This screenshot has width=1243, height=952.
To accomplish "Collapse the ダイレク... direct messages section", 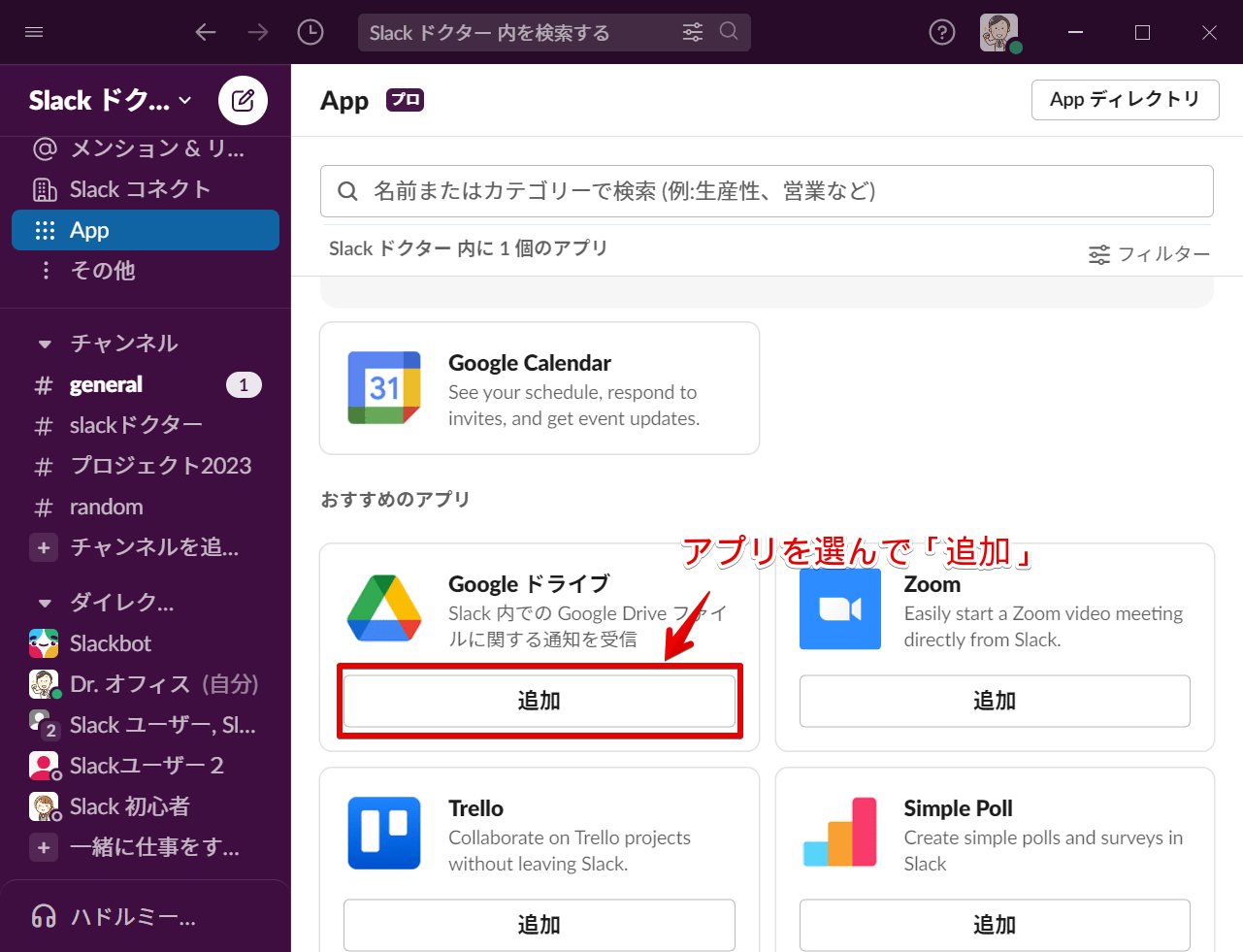I will [x=45, y=603].
